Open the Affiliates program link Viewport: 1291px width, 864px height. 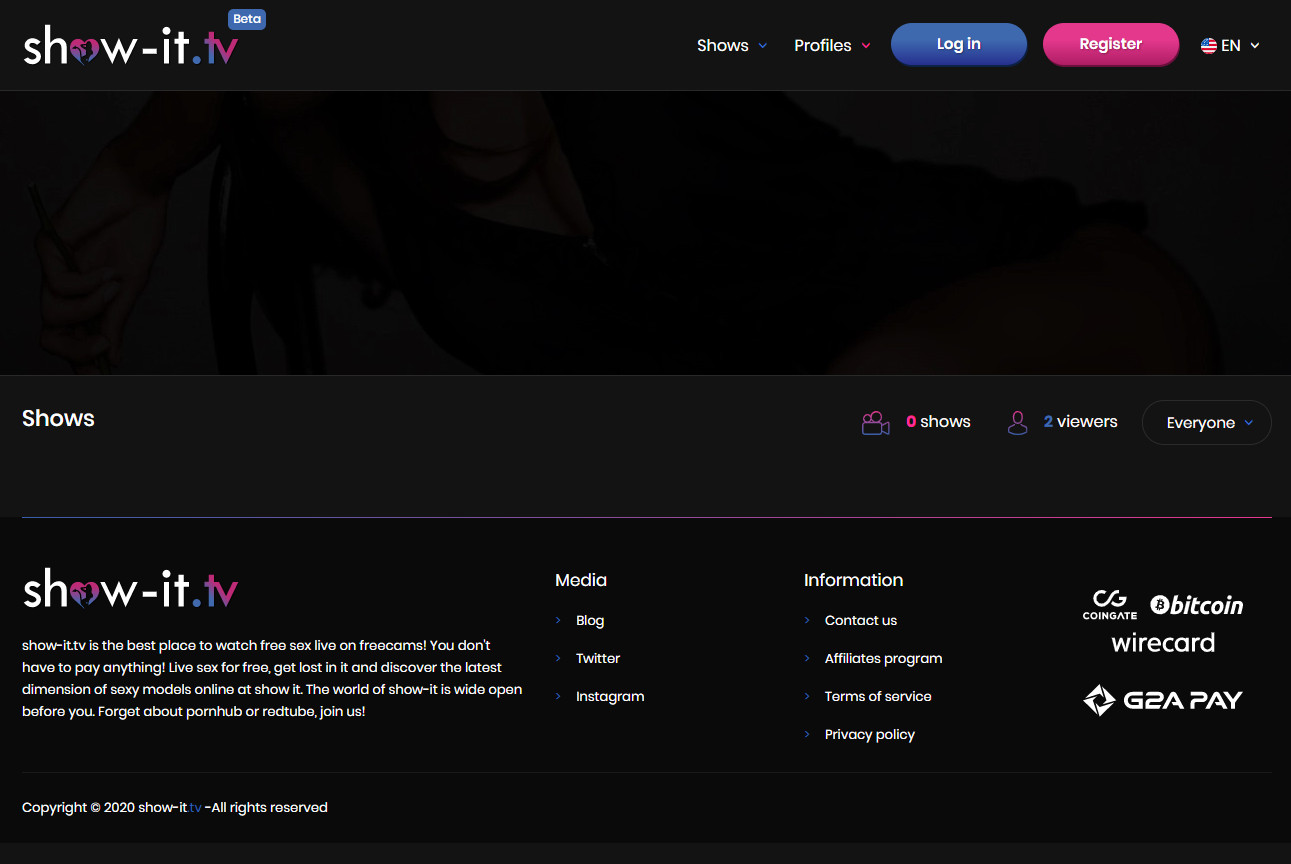(884, 659)
